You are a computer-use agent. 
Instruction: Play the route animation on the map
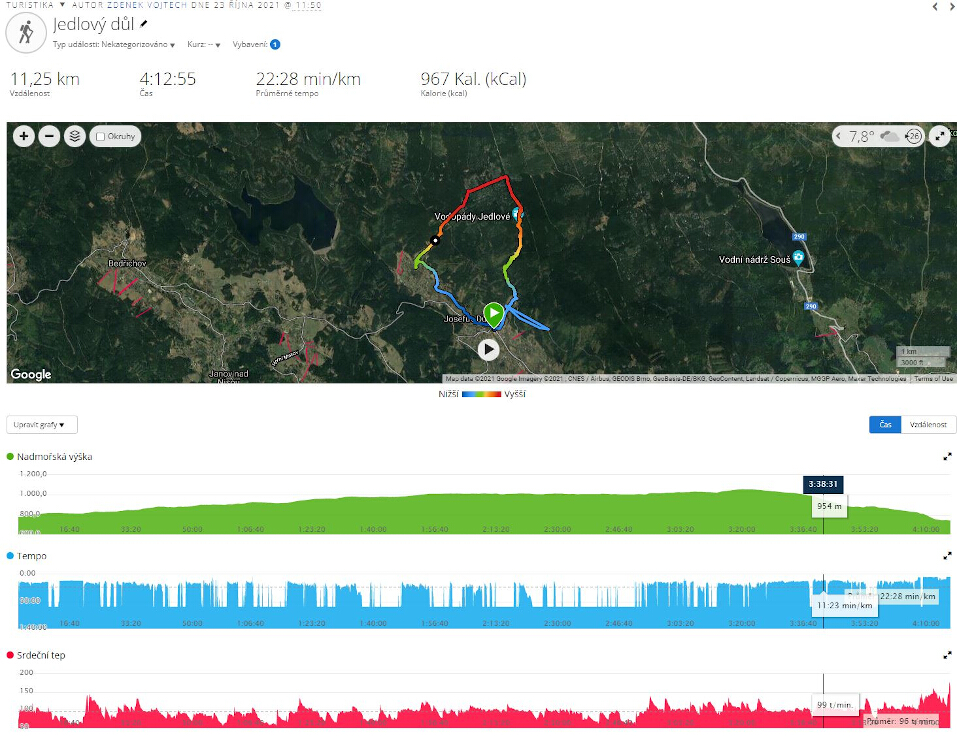click(x=488, y=350)
